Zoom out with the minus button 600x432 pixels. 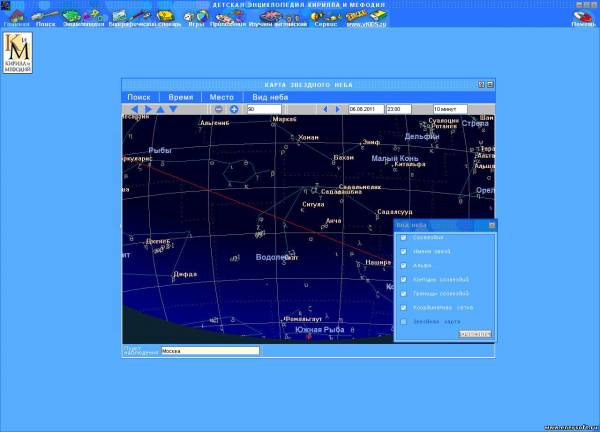coord(218,109)
